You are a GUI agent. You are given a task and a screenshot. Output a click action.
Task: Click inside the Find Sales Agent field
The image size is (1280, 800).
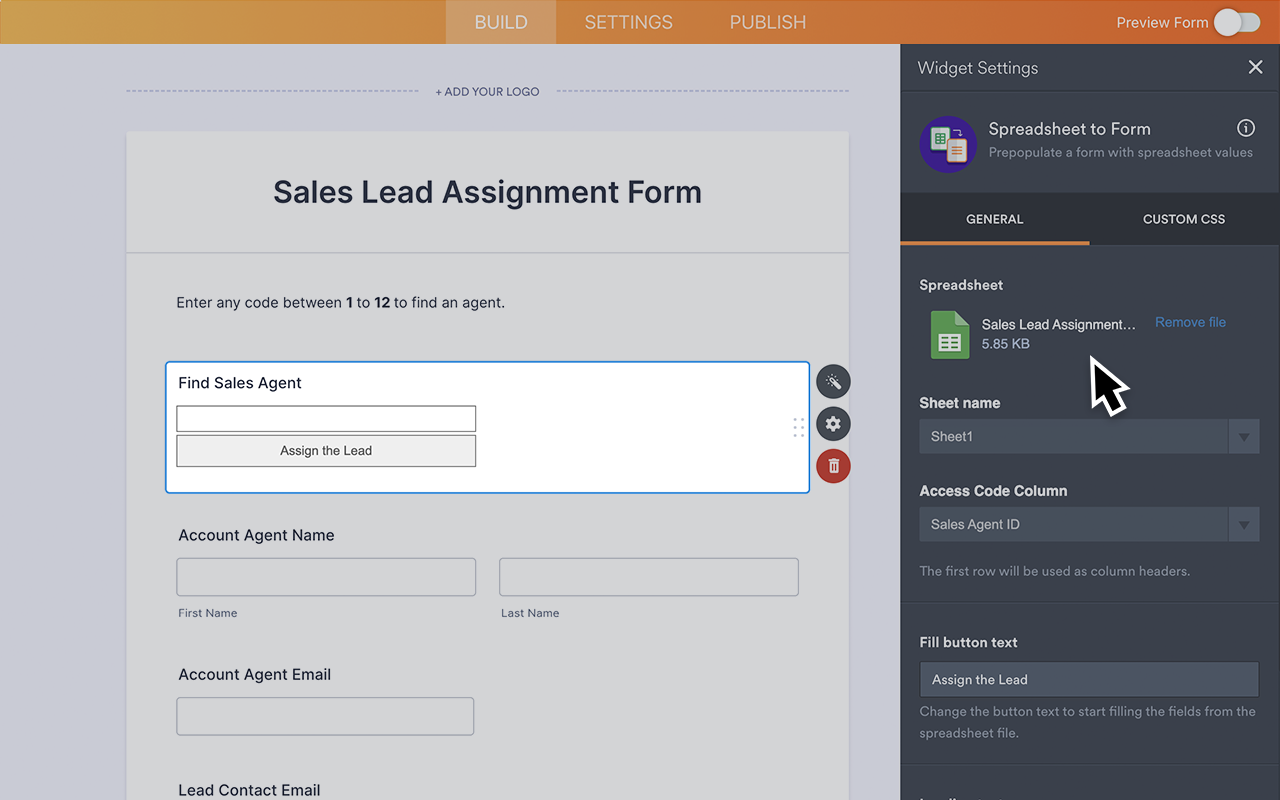tap(325, 417)
